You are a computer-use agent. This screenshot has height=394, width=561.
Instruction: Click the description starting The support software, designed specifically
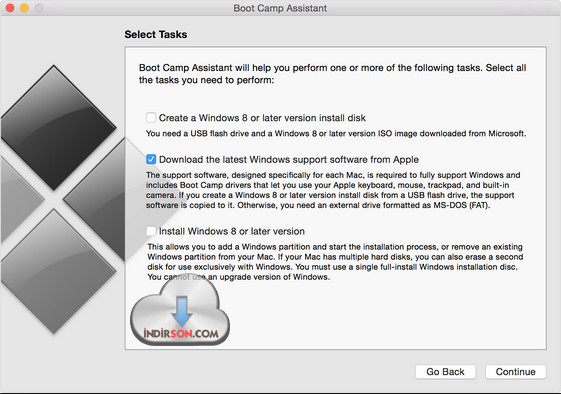tap(333, 190)
